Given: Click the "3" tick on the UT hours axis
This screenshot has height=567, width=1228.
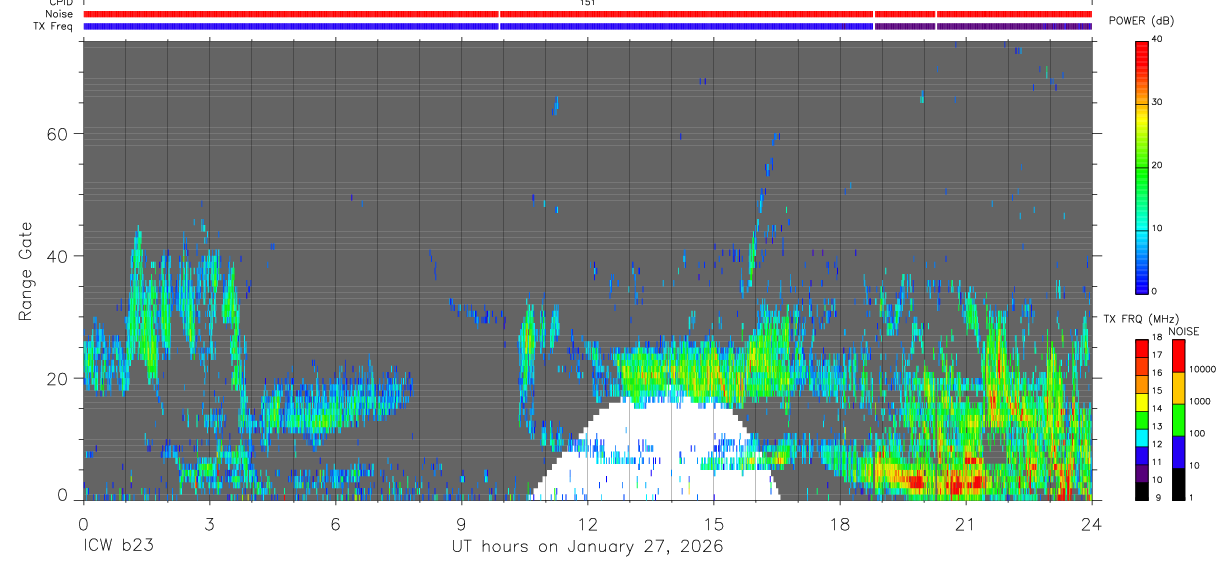Looking at the screenshot, I should (x=209, y=523).
